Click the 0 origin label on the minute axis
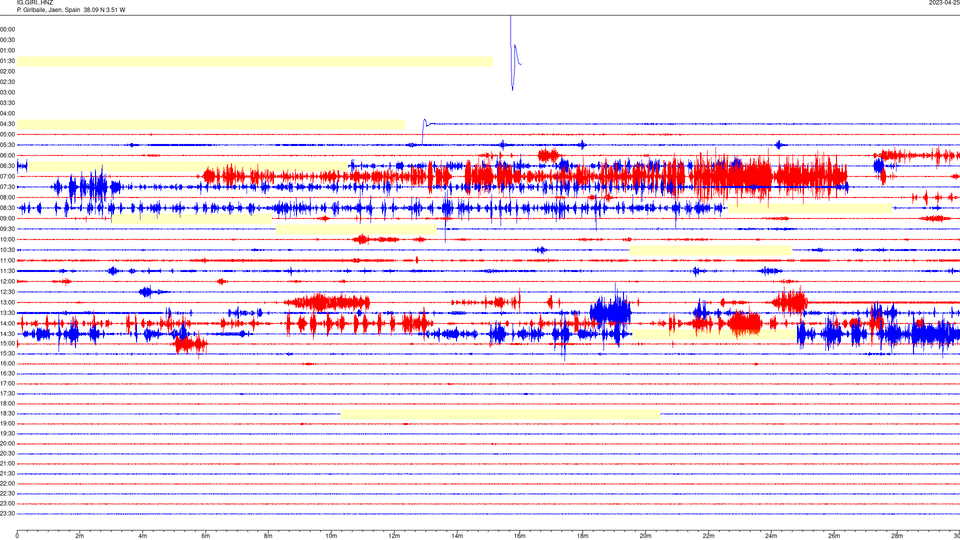Viewport: 960px width, 540px height. tap(17, 536)
